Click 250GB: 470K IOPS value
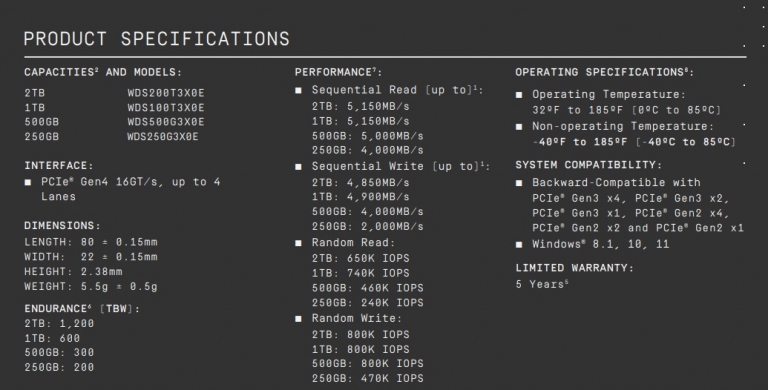Viewport: 768px width, 390px height. (x=368, y=378)
